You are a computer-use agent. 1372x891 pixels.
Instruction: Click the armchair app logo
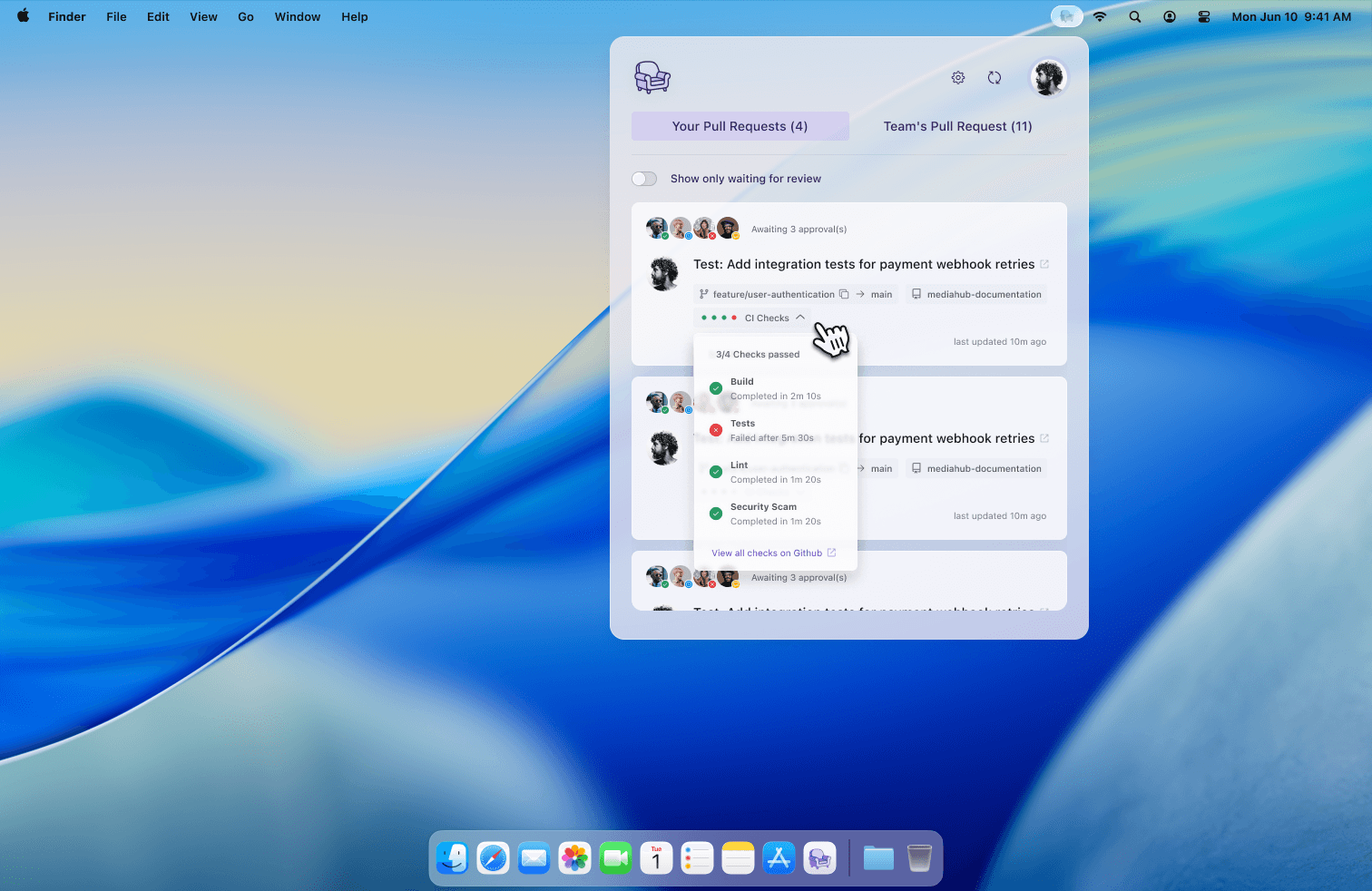tap(652, 77)
